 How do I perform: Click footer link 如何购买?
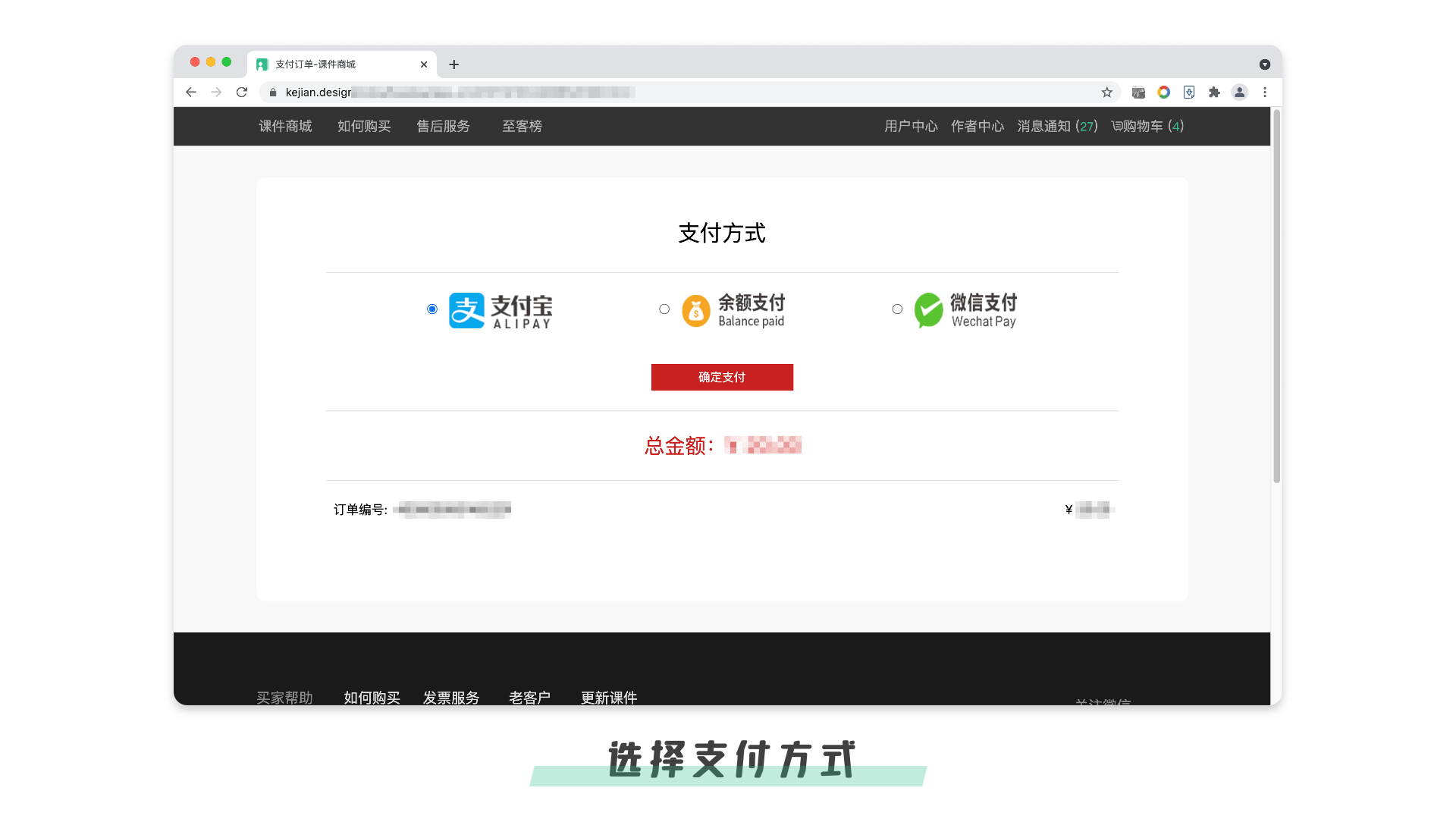(x=372, y=698)
